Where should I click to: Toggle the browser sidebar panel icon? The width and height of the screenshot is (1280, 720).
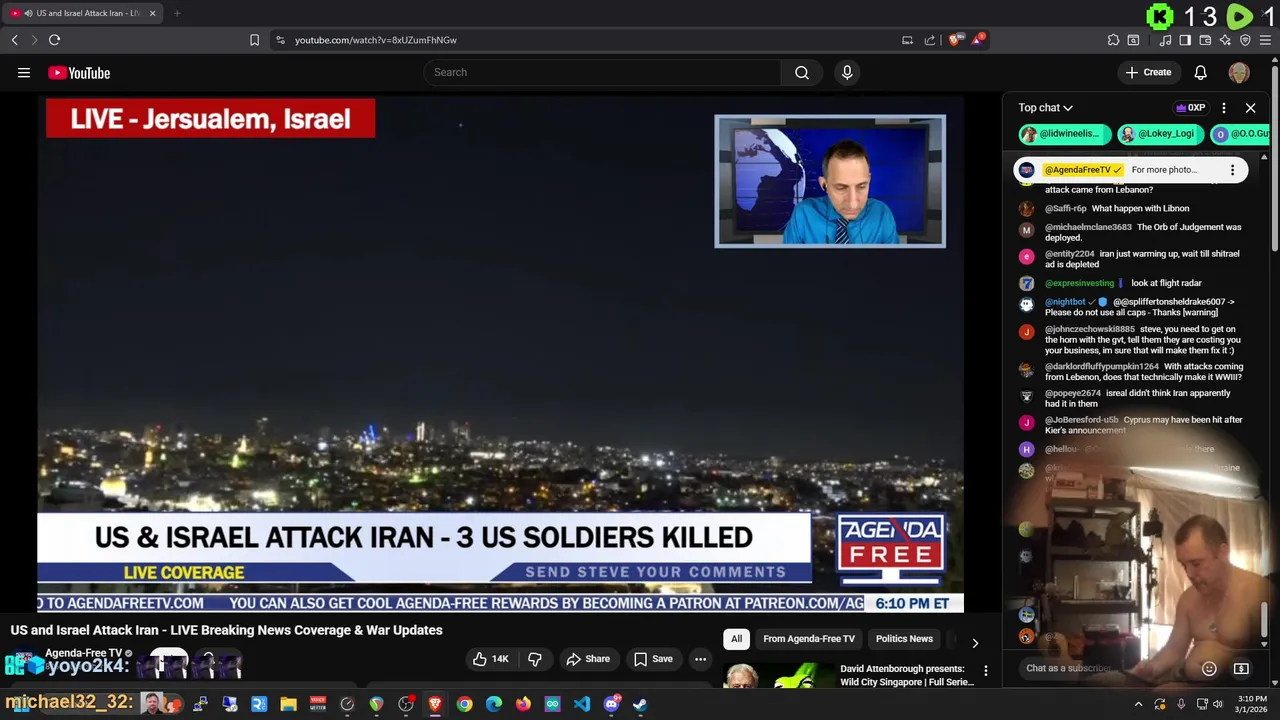point(1185,40)
